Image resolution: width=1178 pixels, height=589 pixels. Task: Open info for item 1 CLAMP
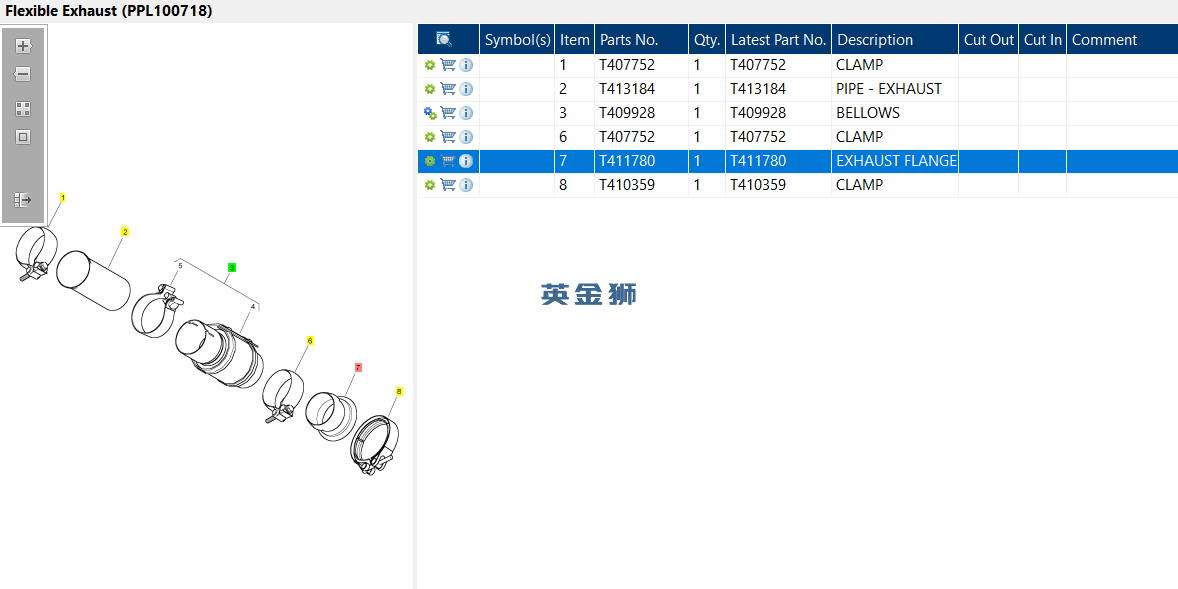click(466, 65)
